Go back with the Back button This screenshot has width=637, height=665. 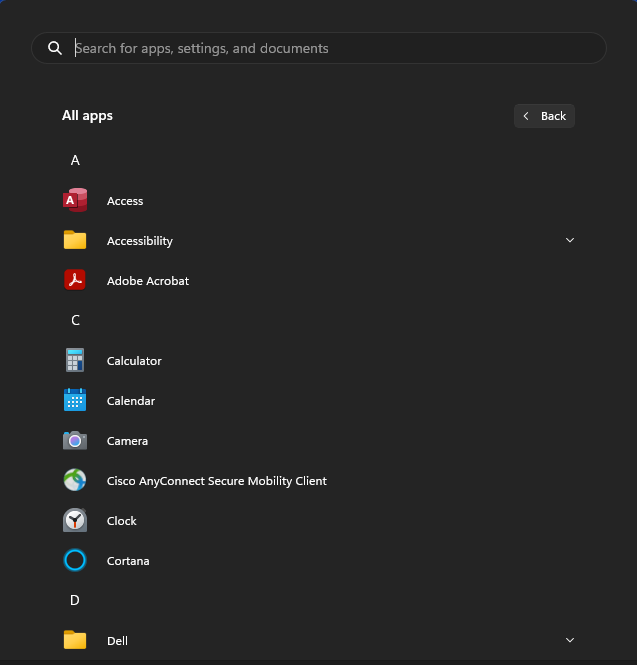coord(545,116)
